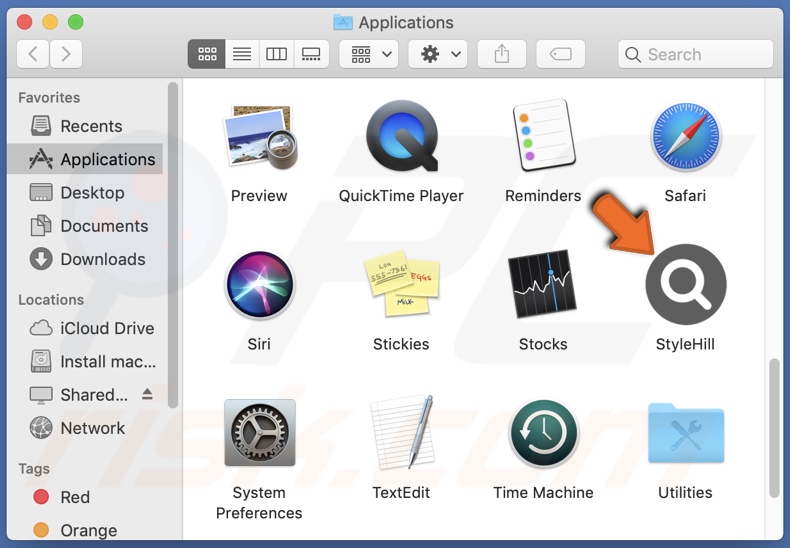Open Desktop from the sidebar

[x=86, y=192]
